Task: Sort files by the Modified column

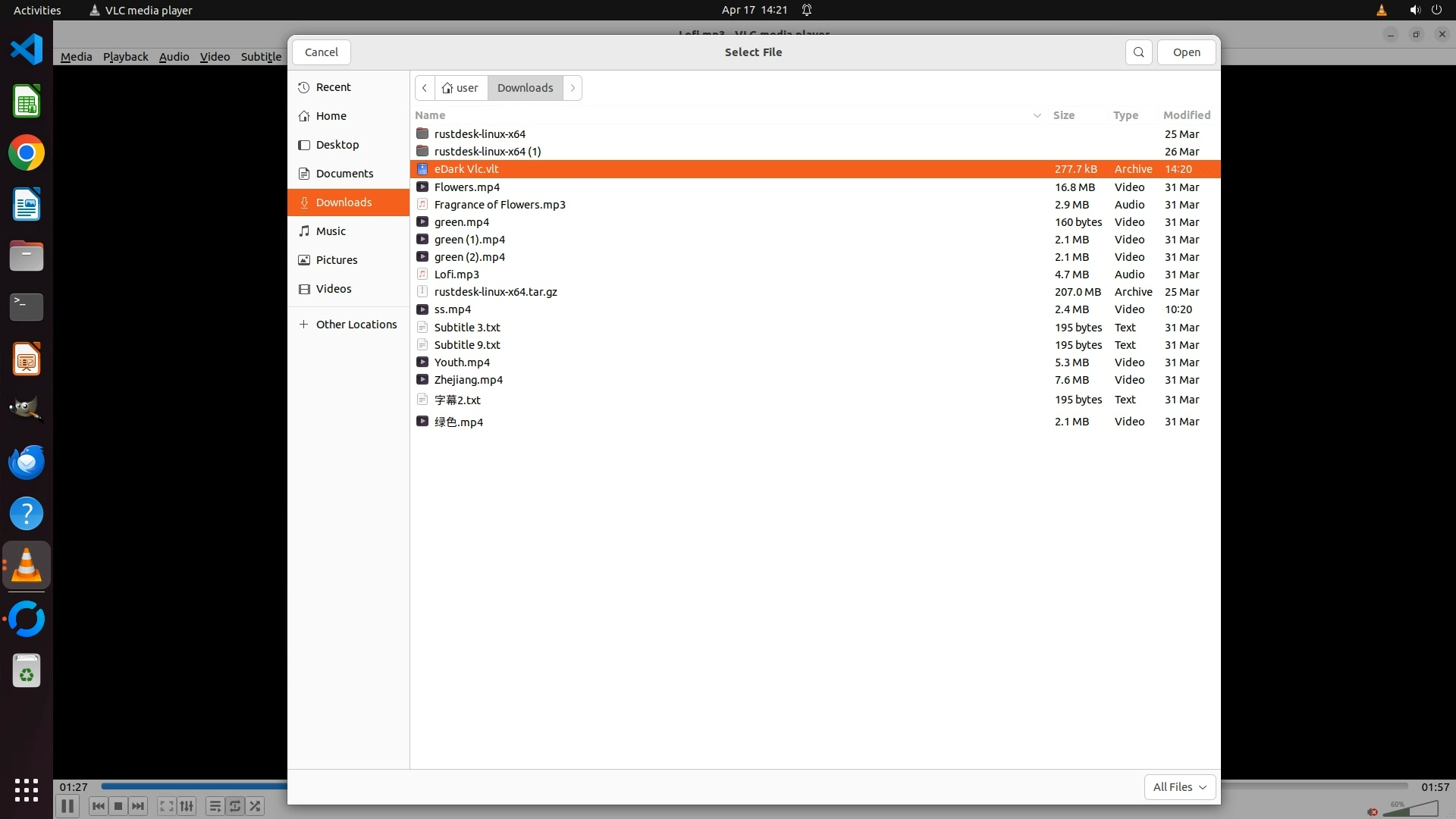Action: pos(1186,115)
